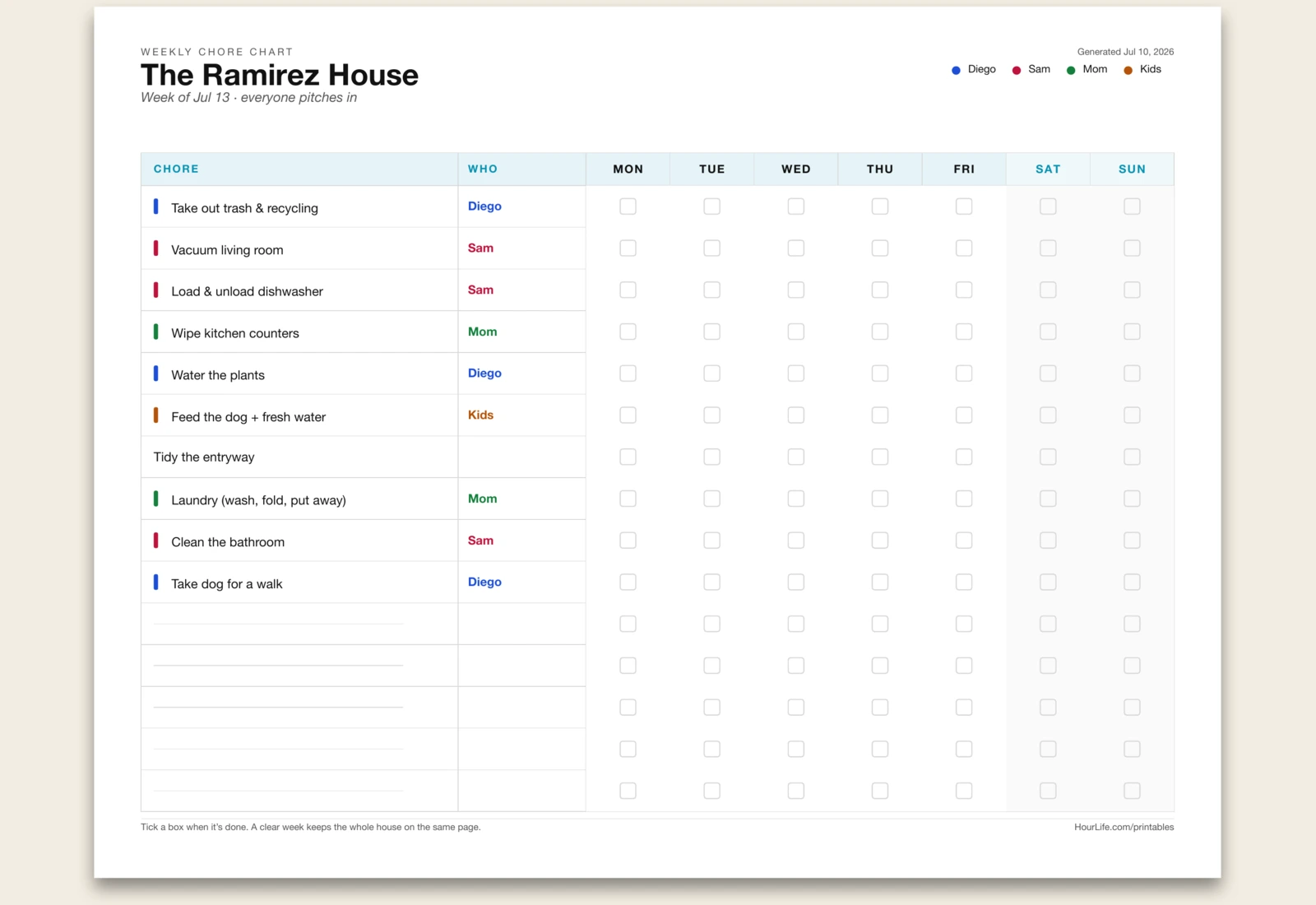Tick Sunday box for Take out trash & recycling

point(1132,207)
